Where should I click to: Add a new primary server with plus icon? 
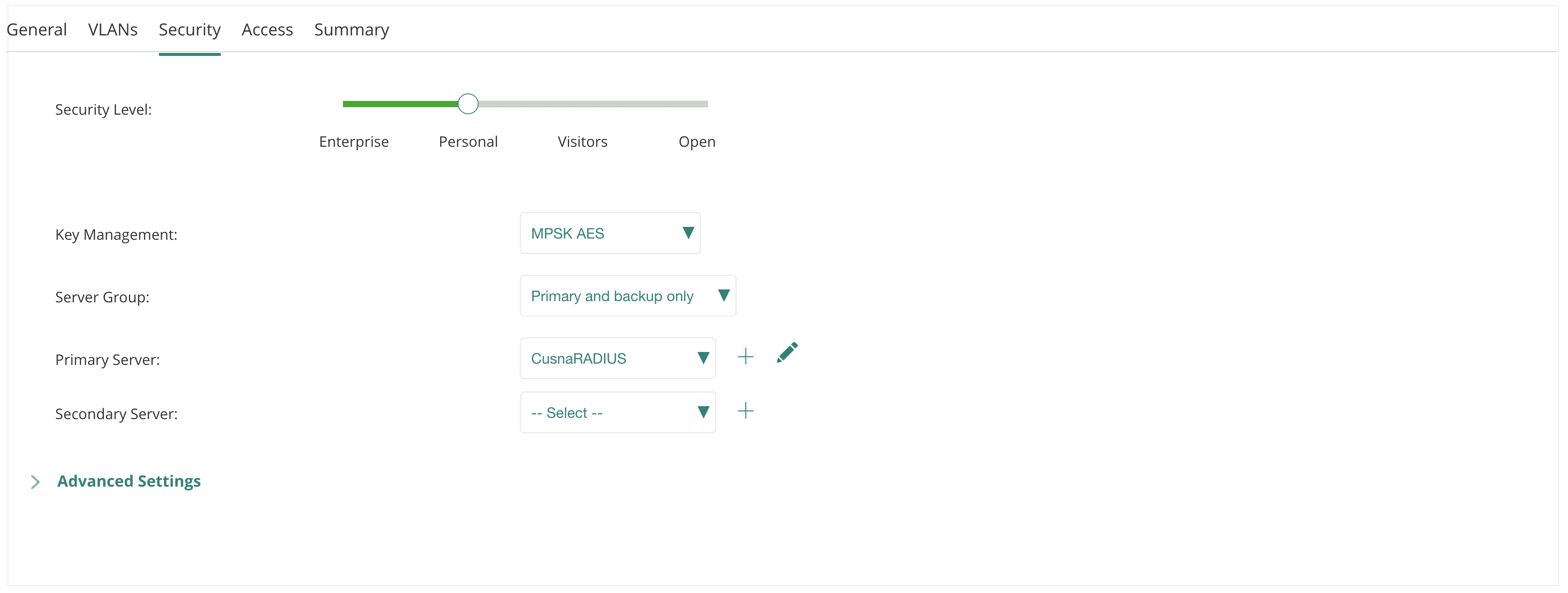745,357
